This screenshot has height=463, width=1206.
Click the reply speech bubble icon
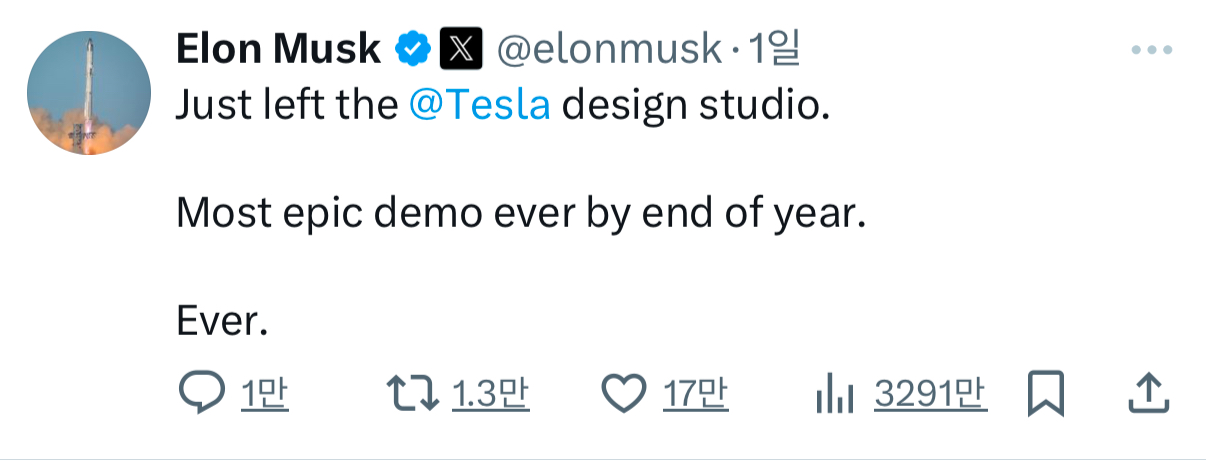(202, 394)
